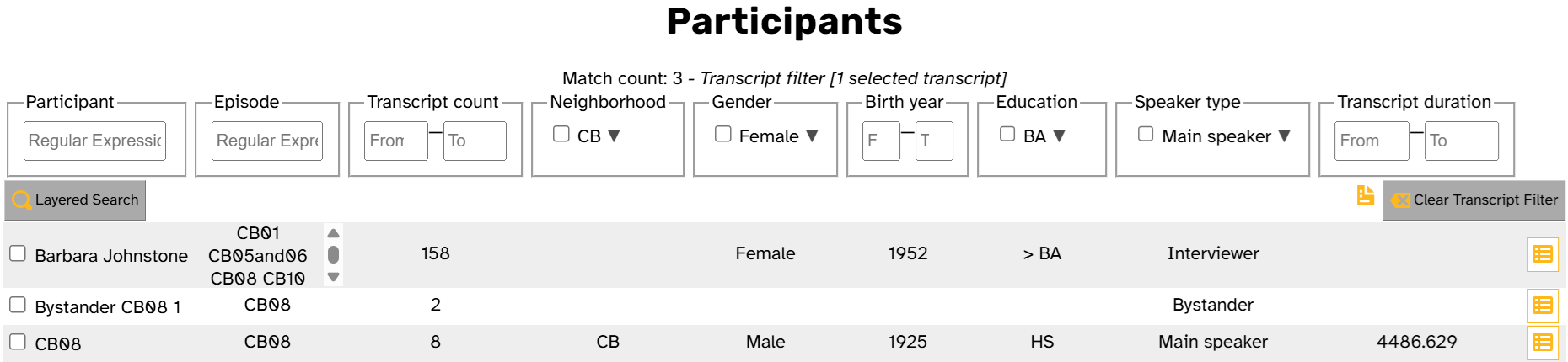
Task: Expand the Neighborhood options triangle
Action: click(614, 136)
